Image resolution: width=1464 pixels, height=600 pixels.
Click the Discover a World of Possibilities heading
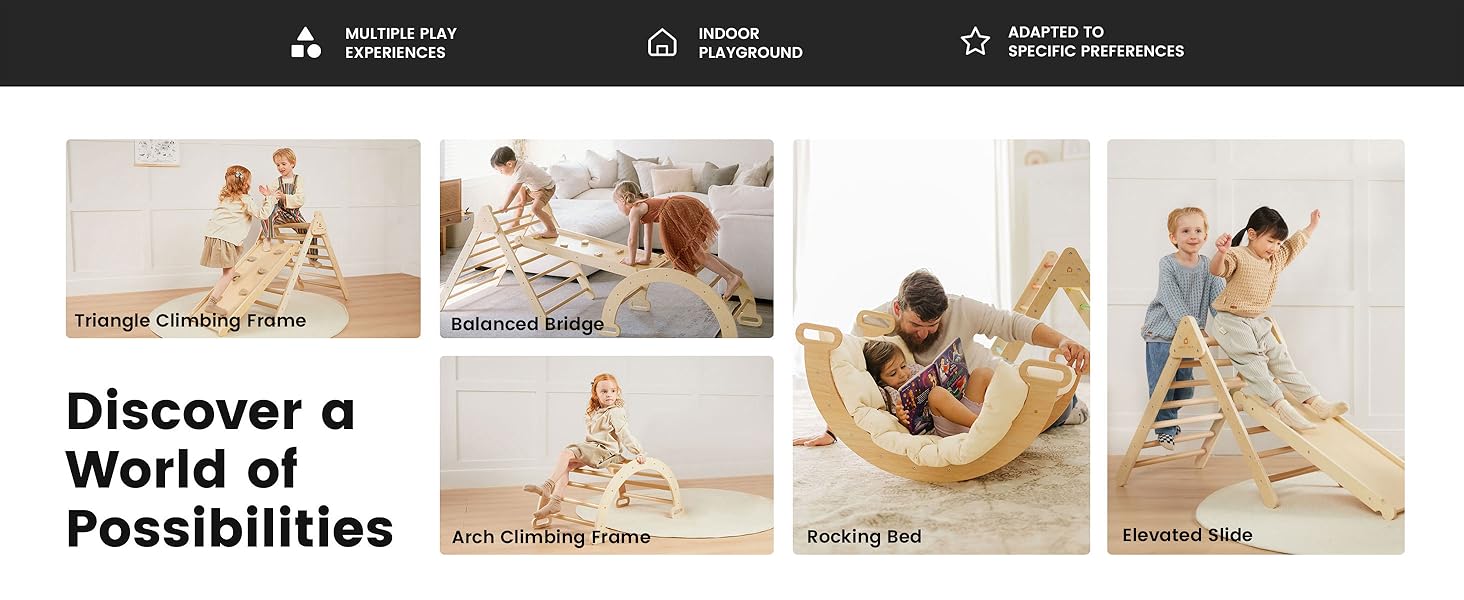tap(230, 469)
